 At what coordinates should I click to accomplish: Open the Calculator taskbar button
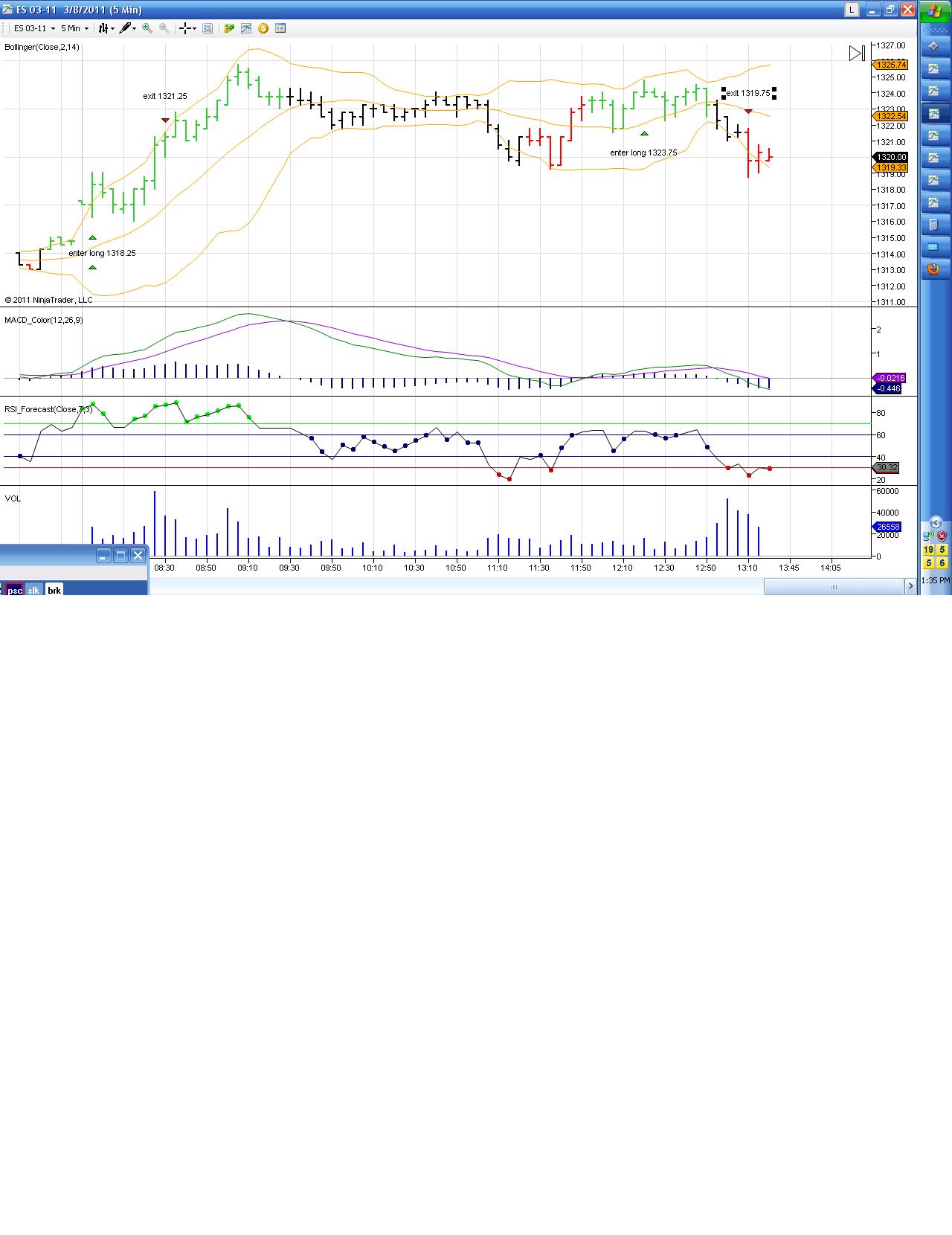point(934,225)
